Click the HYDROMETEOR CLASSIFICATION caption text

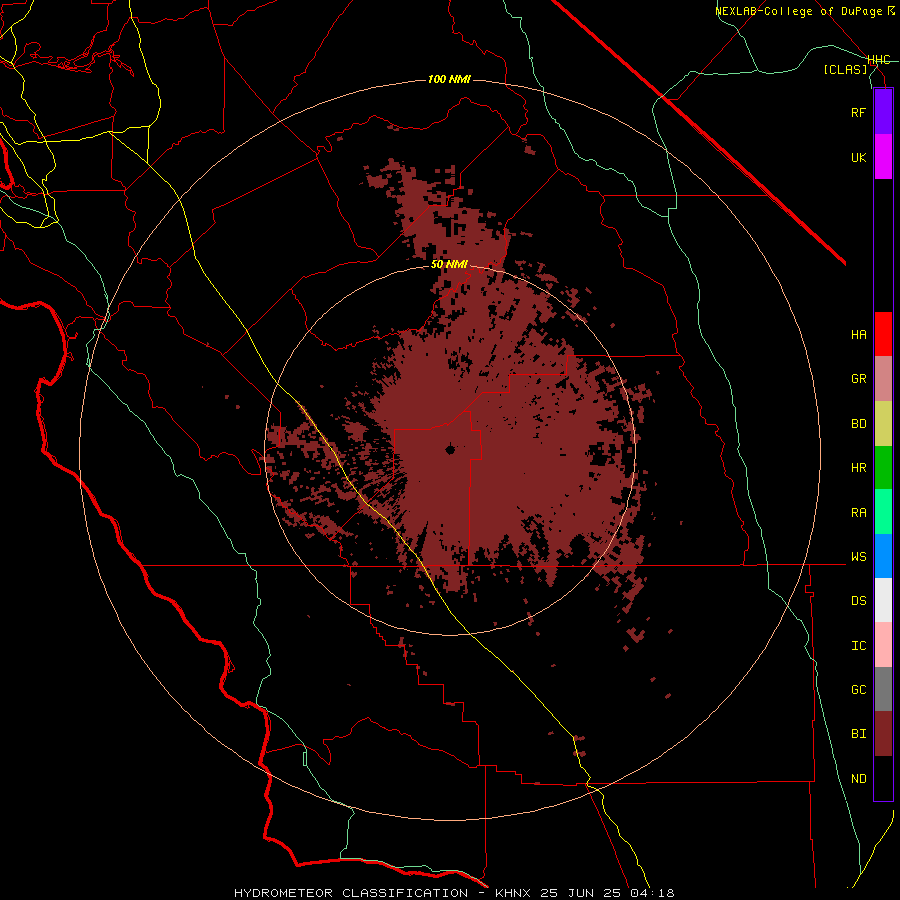[x=351, y=893]
